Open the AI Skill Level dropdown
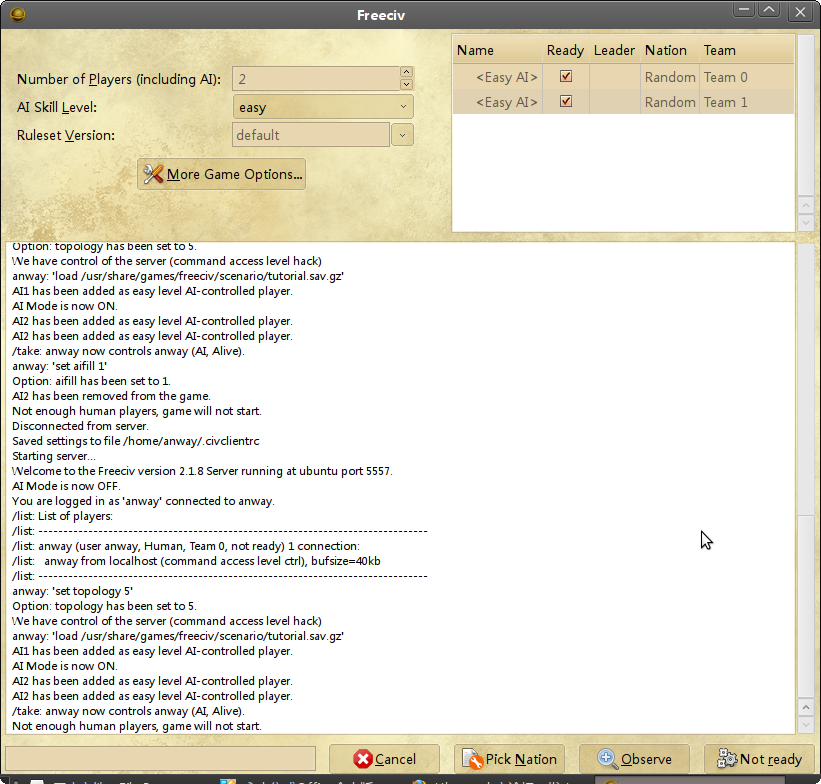Screen dimensions: 821x784 [323, 107]
